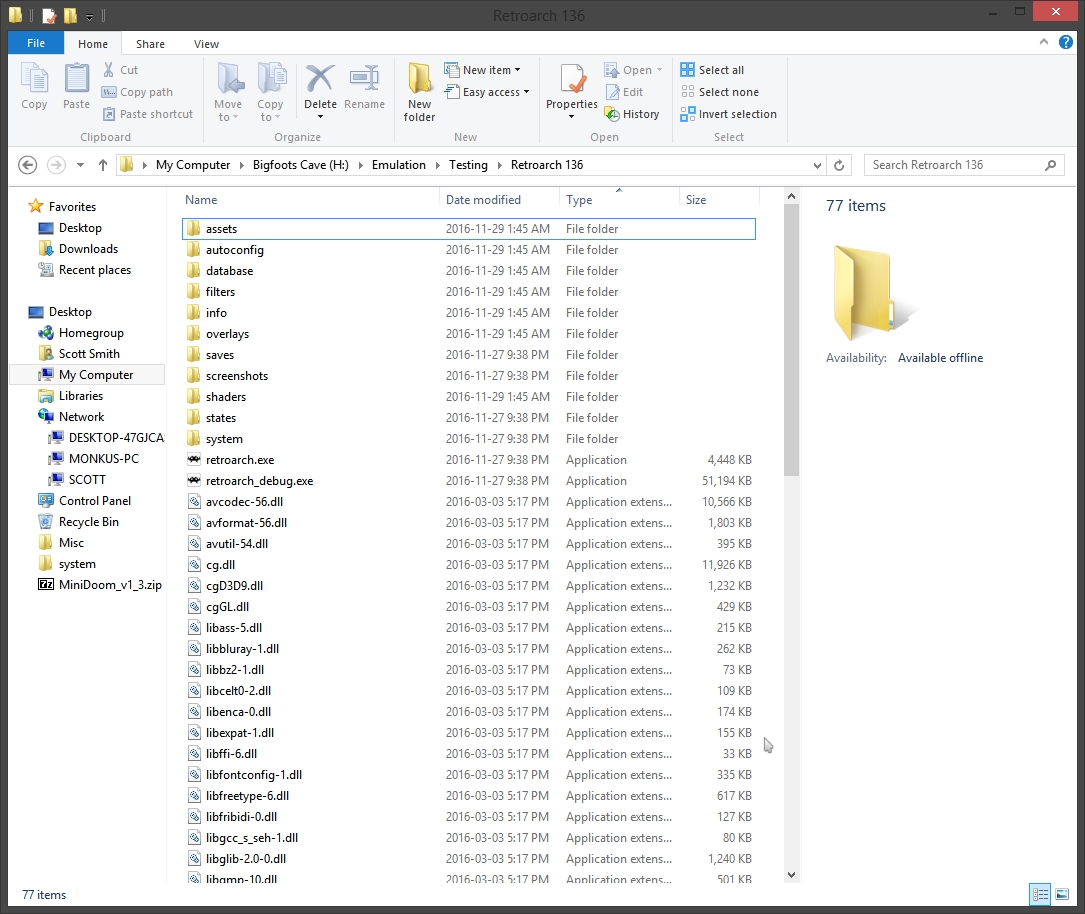Click the Cut scissors option
The height and width of the screenshot is (914, 1085).
120,70
